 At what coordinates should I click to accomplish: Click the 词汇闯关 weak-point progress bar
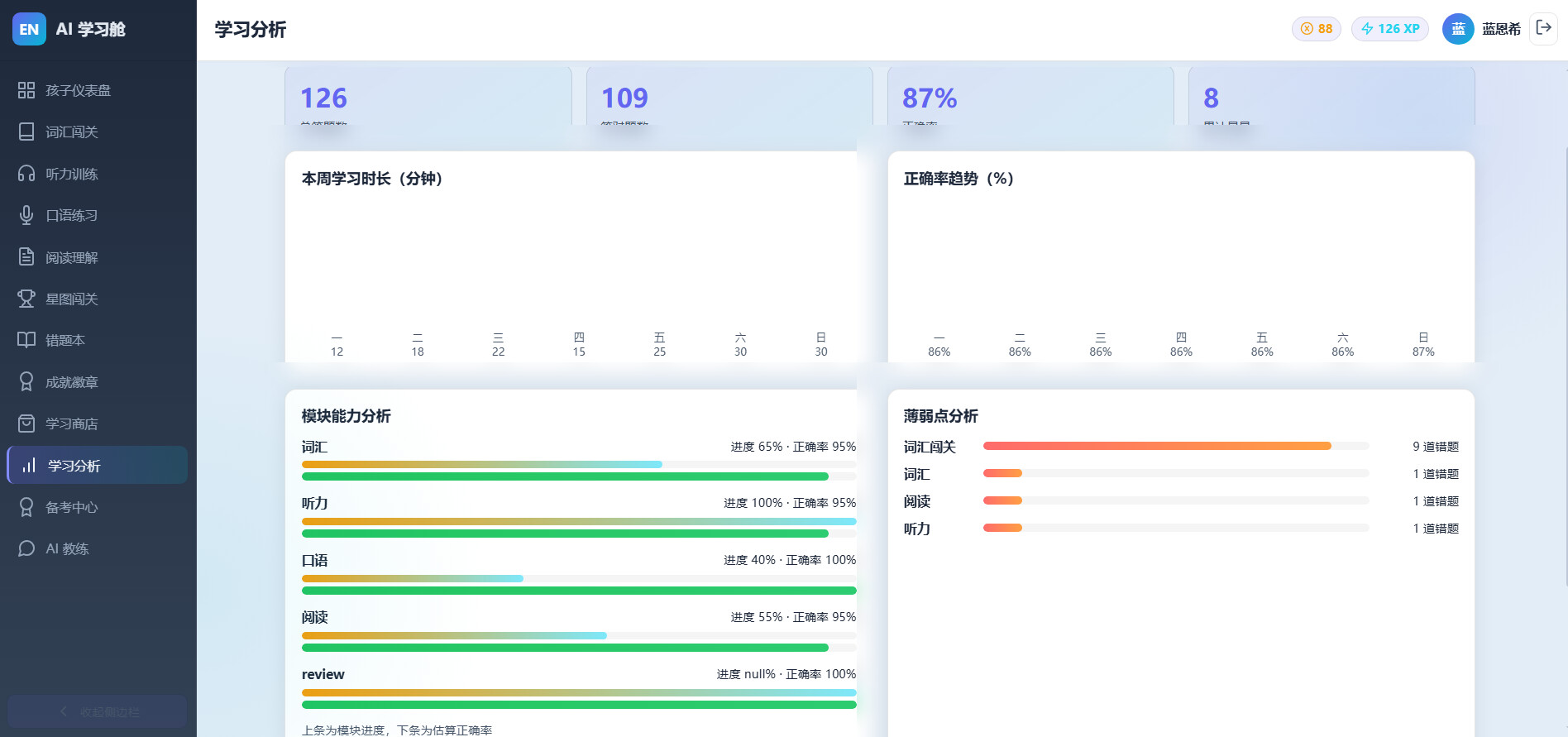click(1176, 446)
